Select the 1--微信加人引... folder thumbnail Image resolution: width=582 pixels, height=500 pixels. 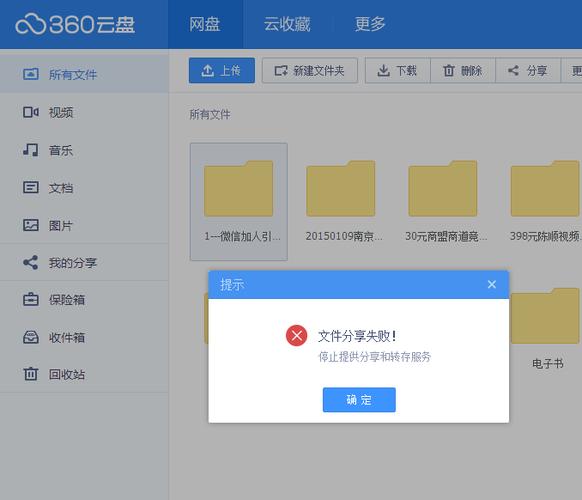239,189
